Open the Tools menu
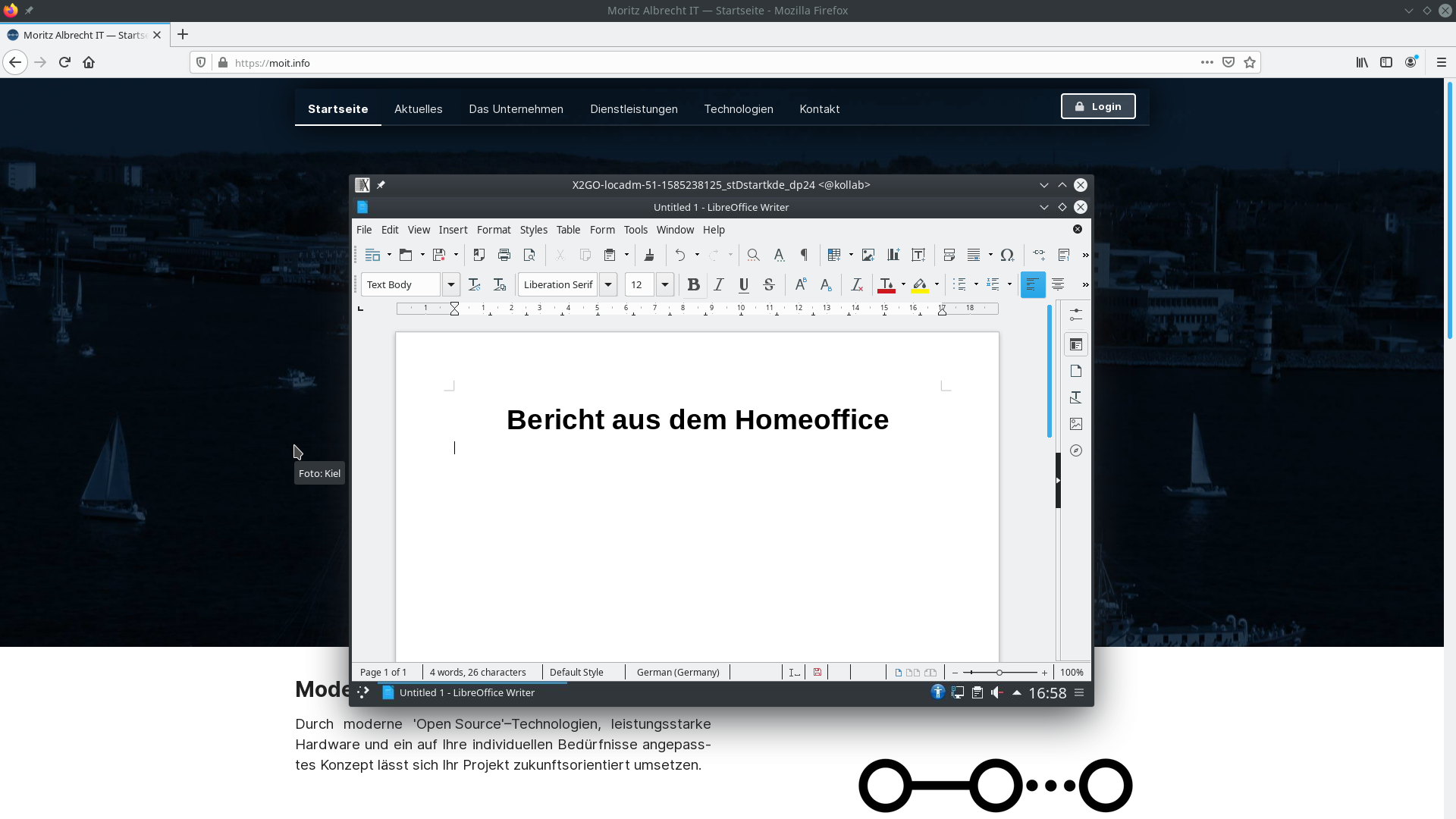This screenshot has width=1456, height=819. pyautogui.click(x=635, y=230)
